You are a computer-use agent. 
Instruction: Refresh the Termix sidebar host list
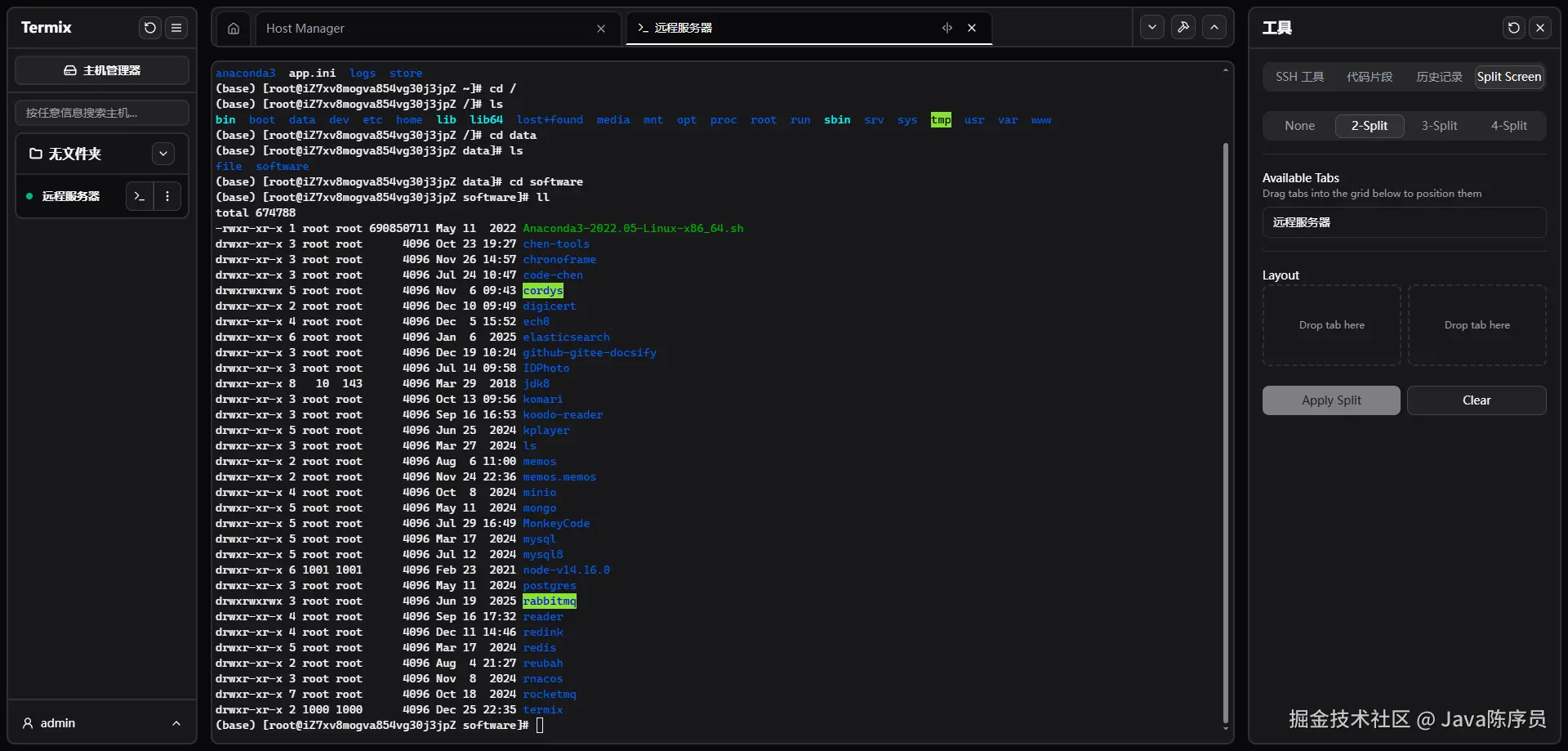point(149,28)
